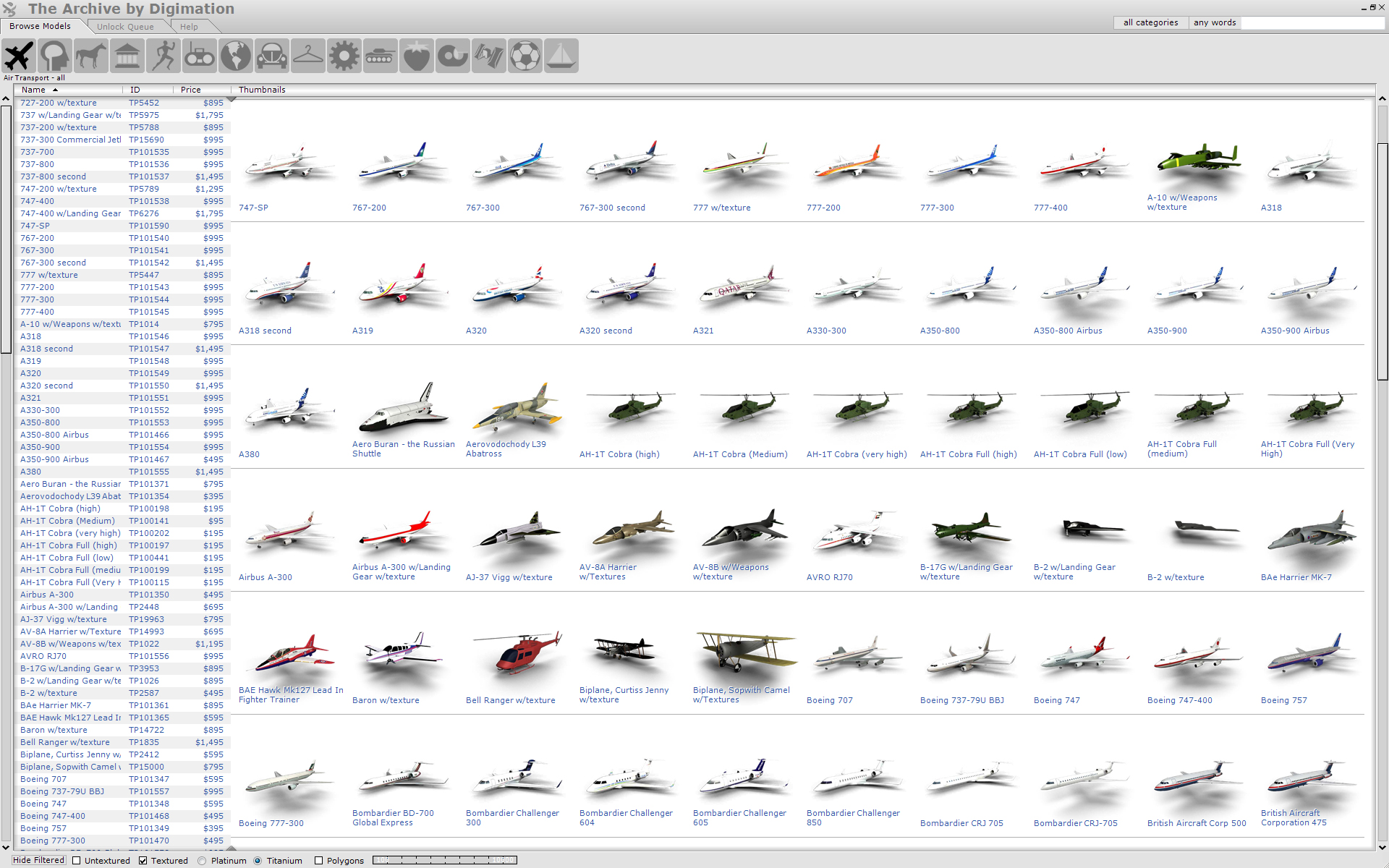Open the sailboat water transport category icon
1389x868 pixels.
[561, 56]
